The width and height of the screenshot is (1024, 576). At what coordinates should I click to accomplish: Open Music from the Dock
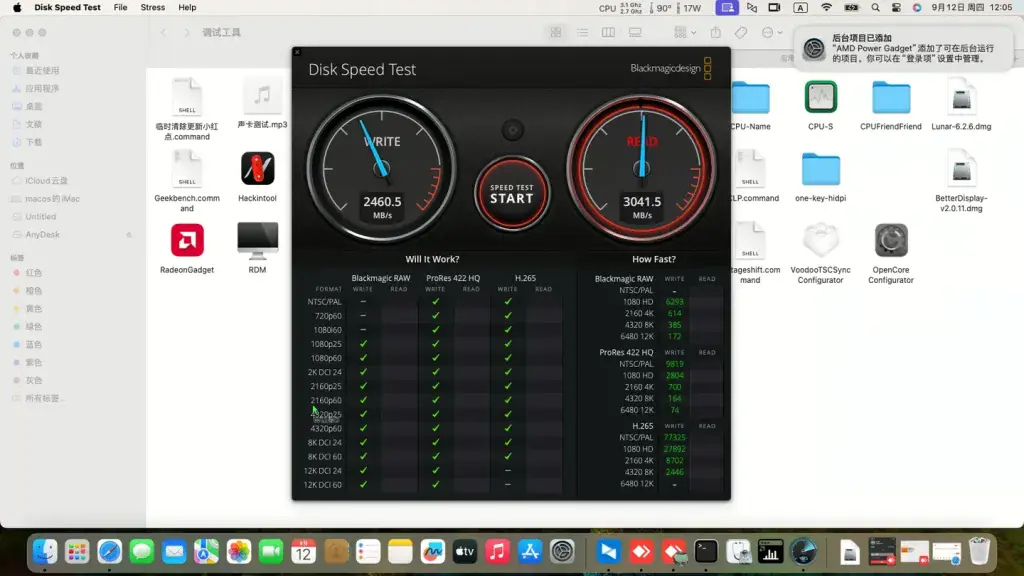[x=497, y=552]
